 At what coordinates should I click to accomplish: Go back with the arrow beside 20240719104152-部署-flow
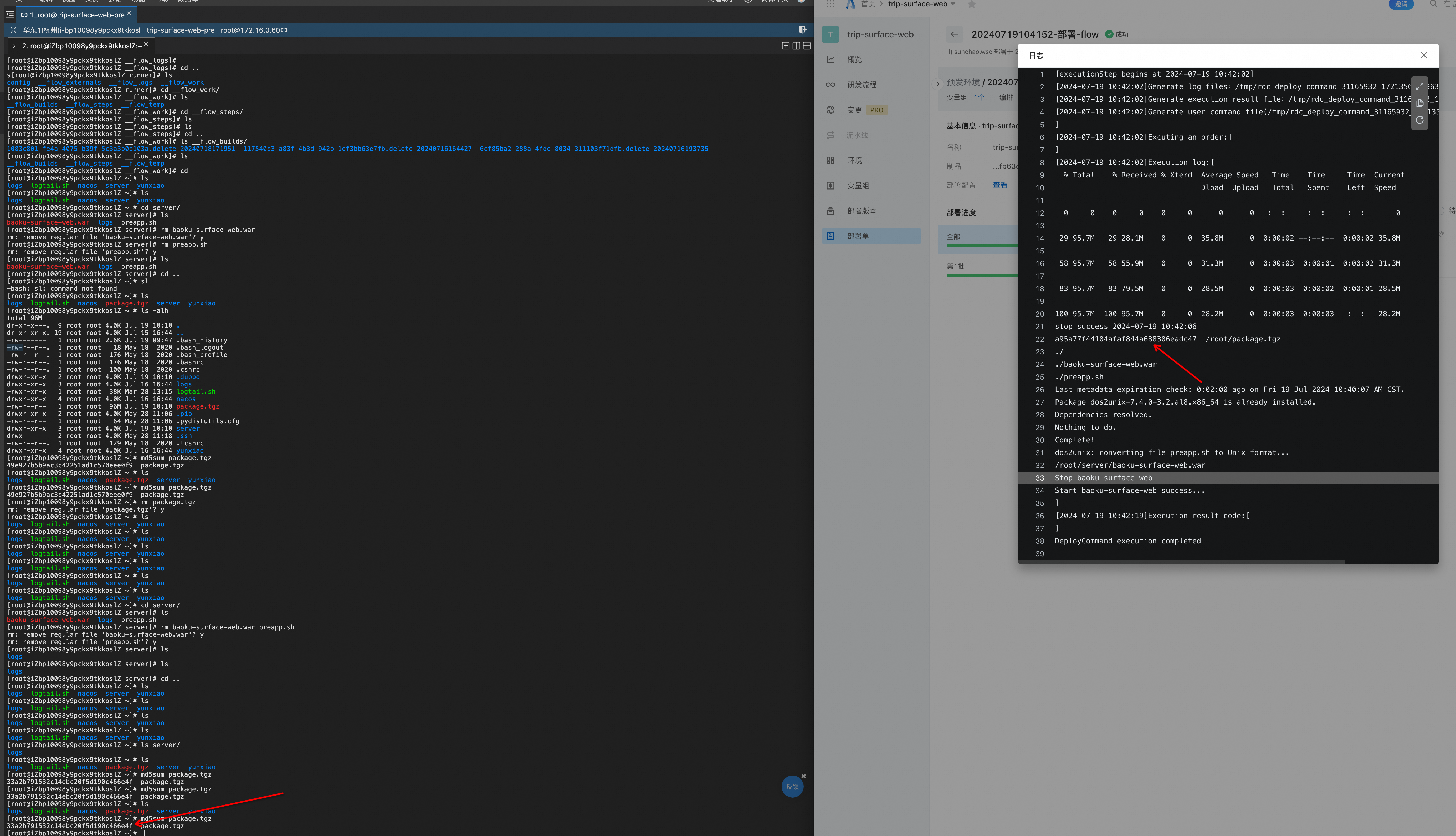pos(954,34)
